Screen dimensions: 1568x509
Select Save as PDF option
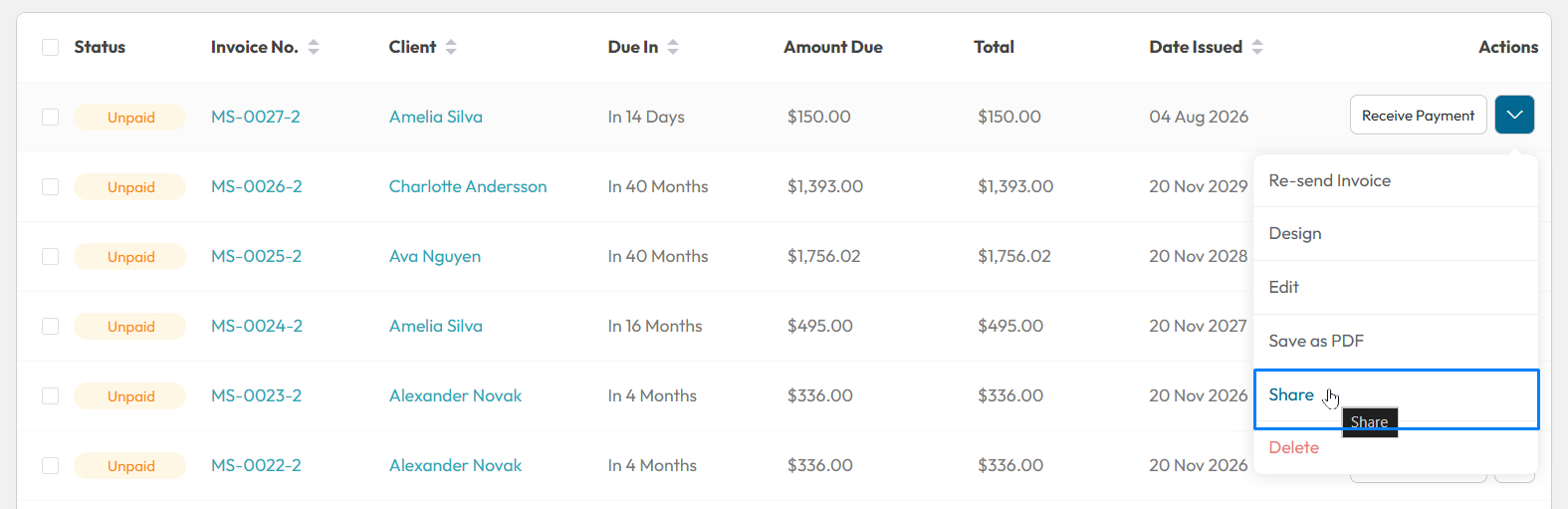click(1396, 341)
